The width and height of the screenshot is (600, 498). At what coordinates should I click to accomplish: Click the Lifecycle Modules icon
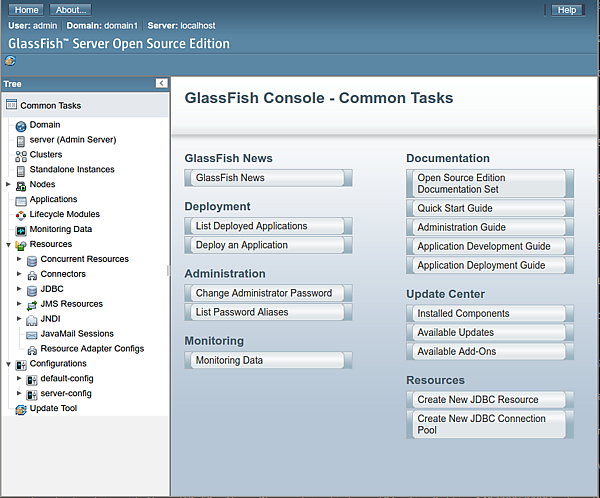(x=20, y=215)
